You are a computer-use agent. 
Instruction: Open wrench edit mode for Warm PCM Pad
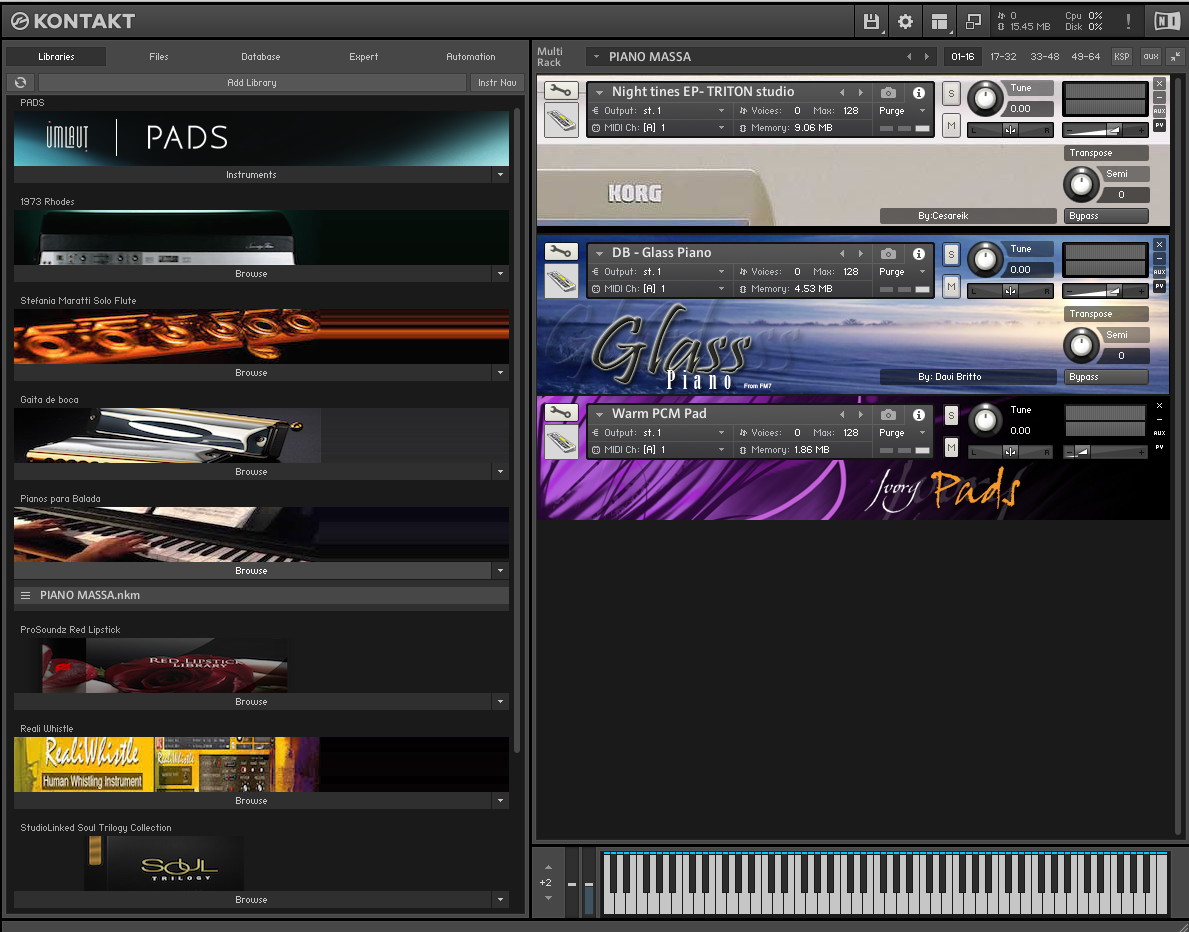(561, 413)
